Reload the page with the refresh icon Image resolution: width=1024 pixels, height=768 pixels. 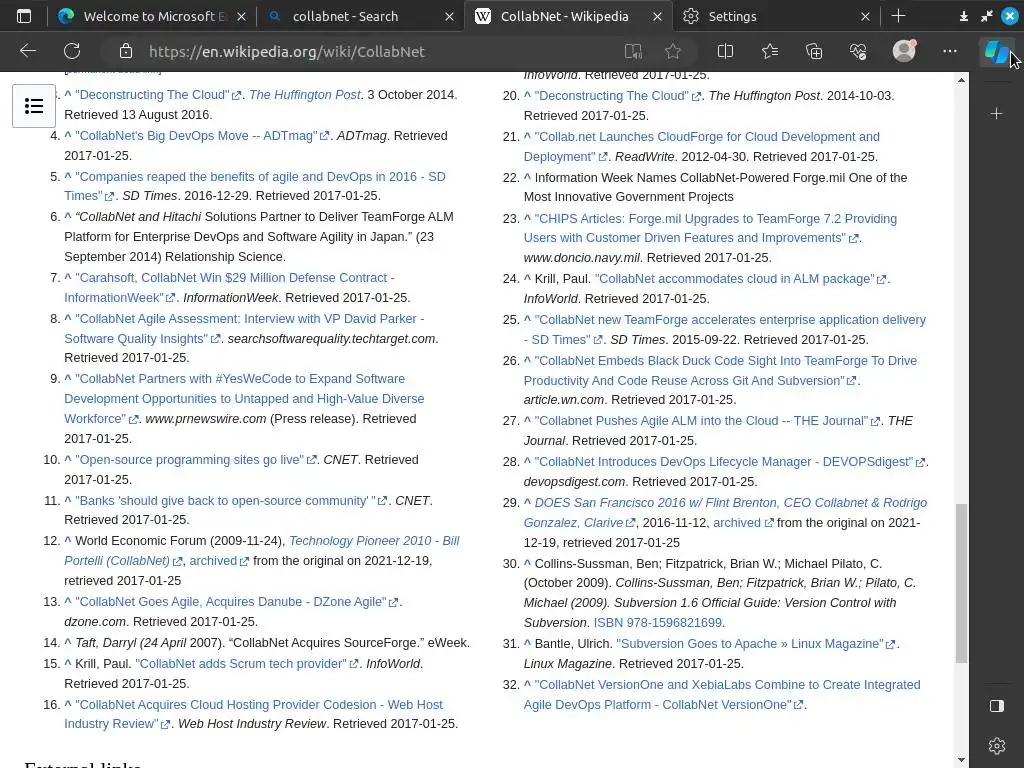[72, 51]
